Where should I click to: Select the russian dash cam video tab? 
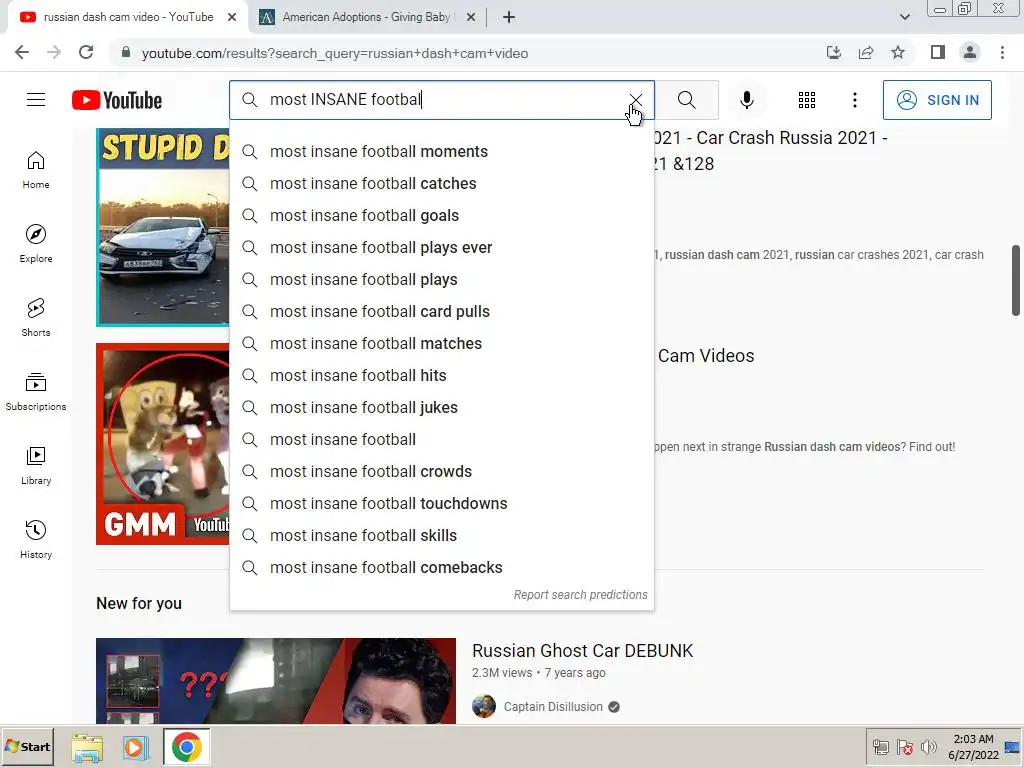coord(127,17)
